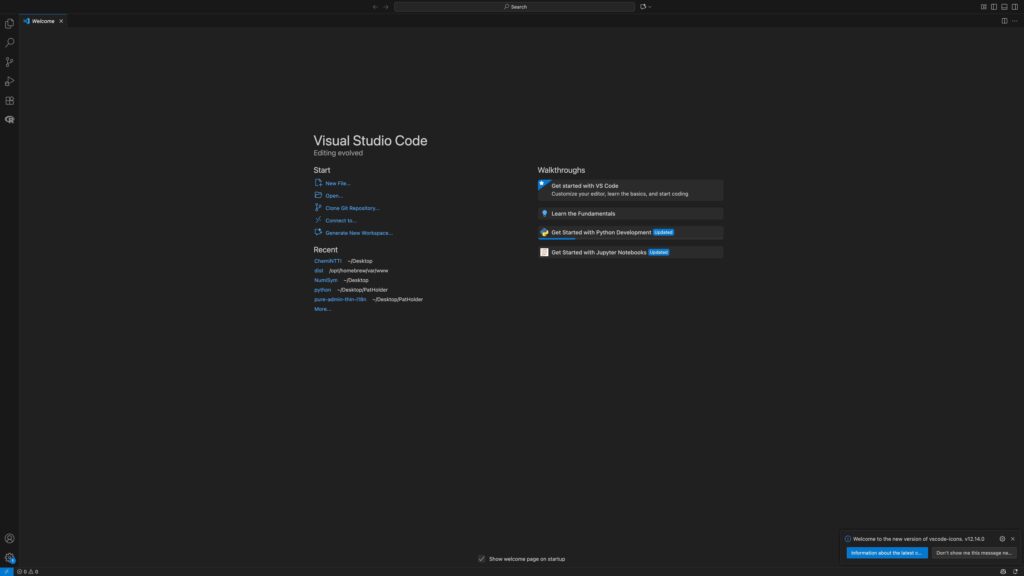Viewport: 1024px width, 576px height.
Task: Open the Extensions view
Action: 10,100
